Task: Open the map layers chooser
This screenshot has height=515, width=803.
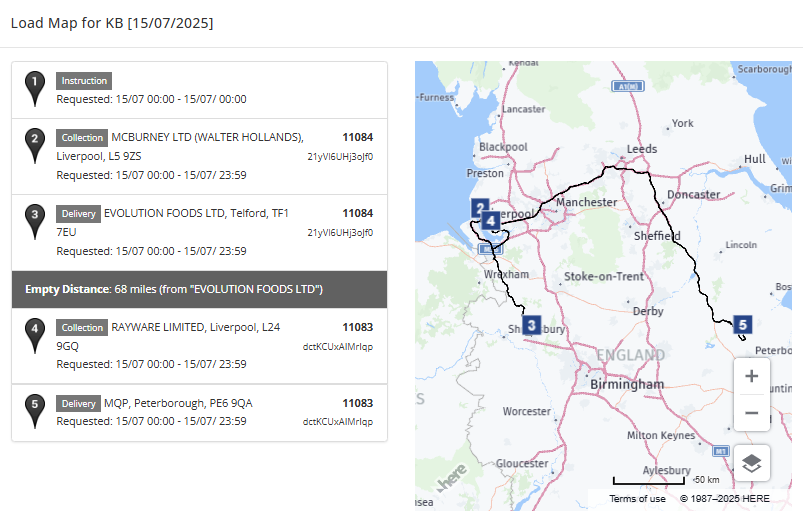Action: [751, 463]
